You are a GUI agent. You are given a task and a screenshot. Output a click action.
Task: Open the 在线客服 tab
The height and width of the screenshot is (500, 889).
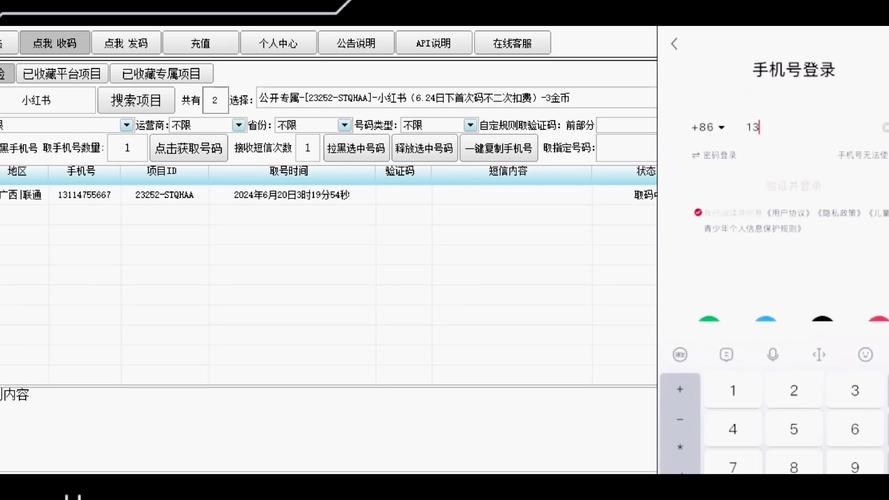coord(512,43)
